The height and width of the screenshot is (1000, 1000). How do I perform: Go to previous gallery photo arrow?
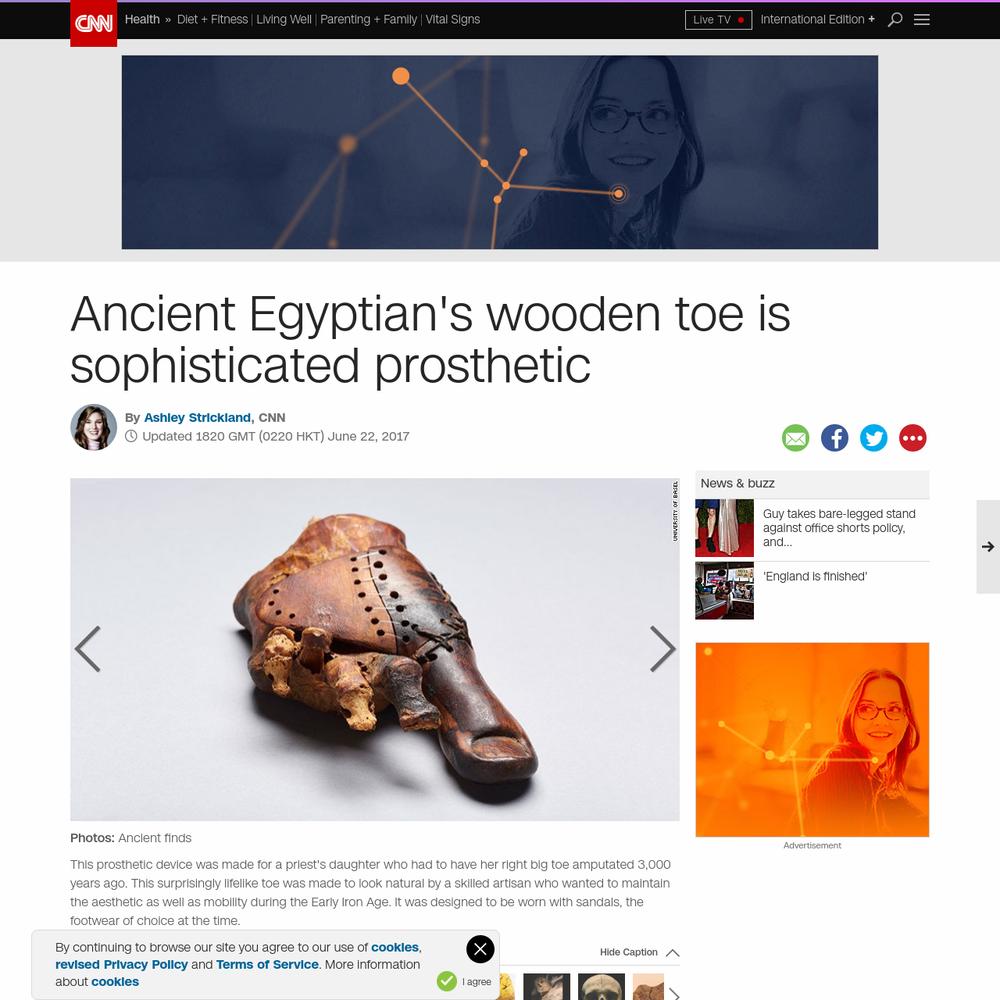[87, 649]
